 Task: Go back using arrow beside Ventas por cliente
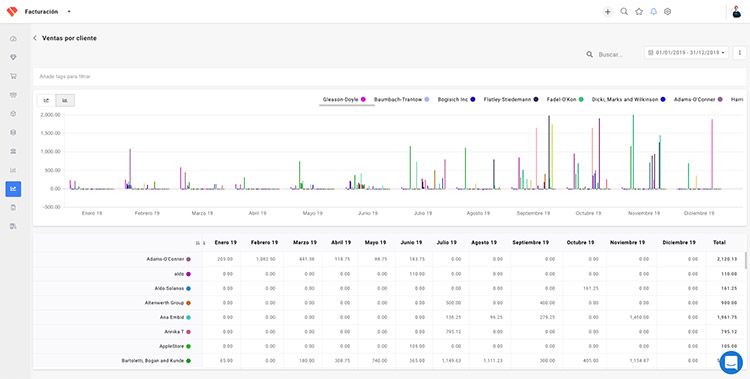pyautogui.click(x=35, y=38)
